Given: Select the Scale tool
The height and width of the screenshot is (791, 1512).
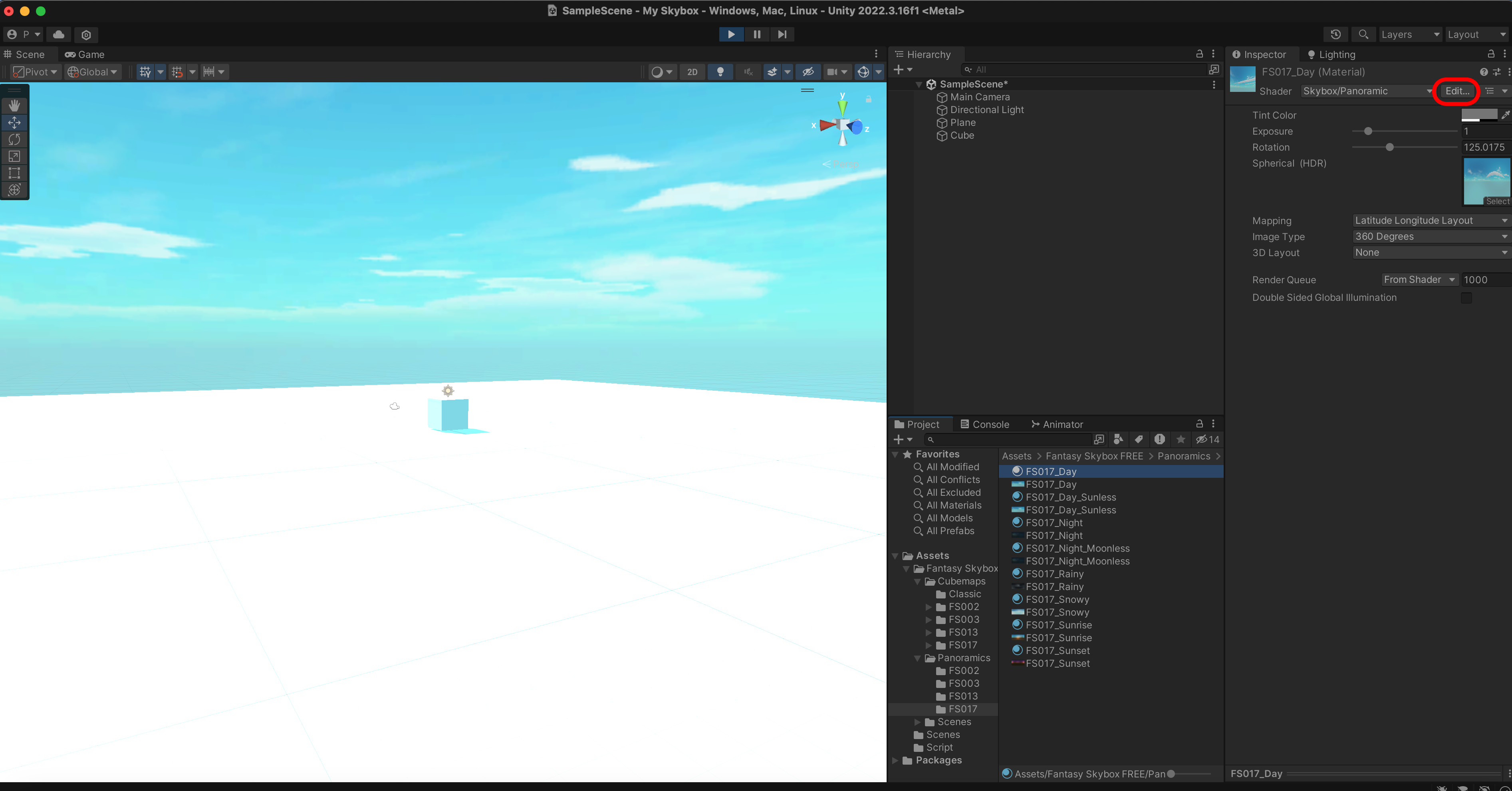Looking at the screenshot, I should (x=14, y=156).
